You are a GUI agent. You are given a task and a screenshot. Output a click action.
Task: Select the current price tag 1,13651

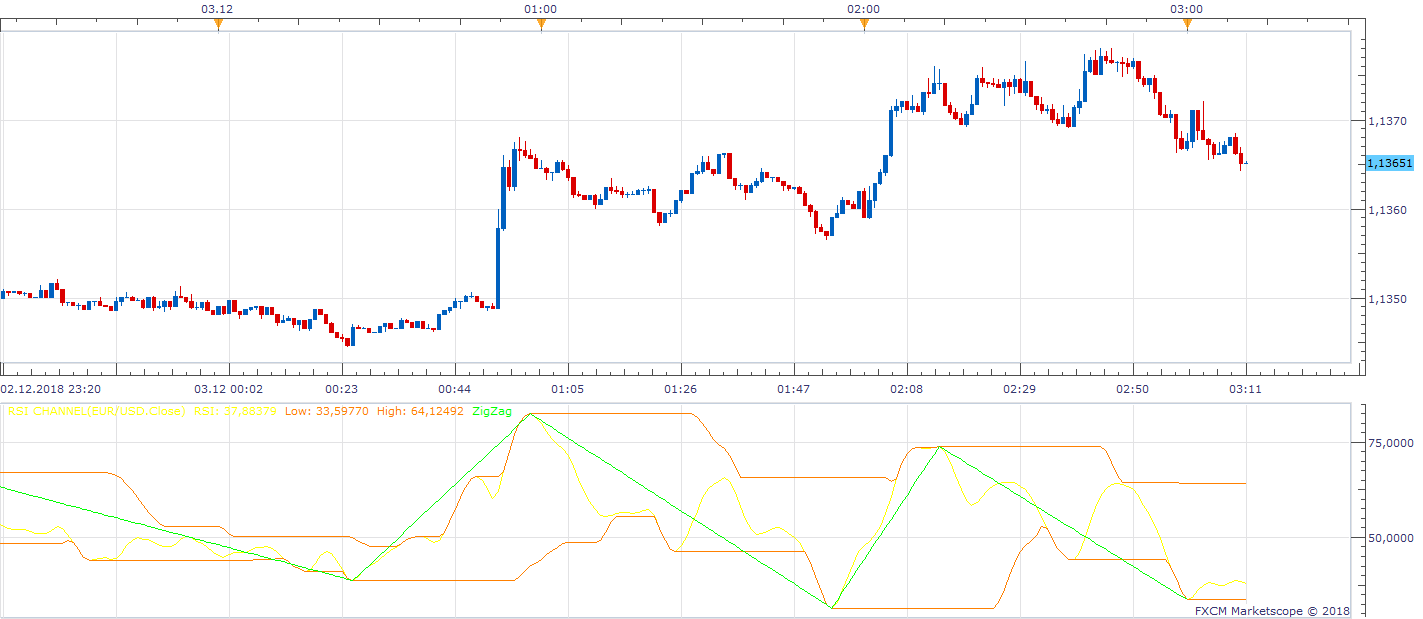(x=1389, y=163)
